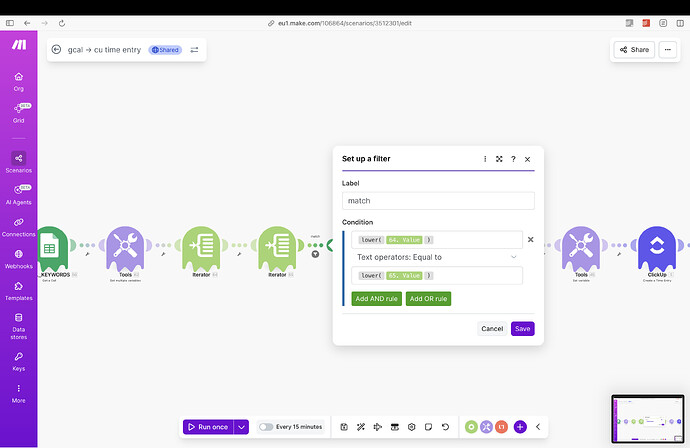Click the Make logo

[19, 44]
